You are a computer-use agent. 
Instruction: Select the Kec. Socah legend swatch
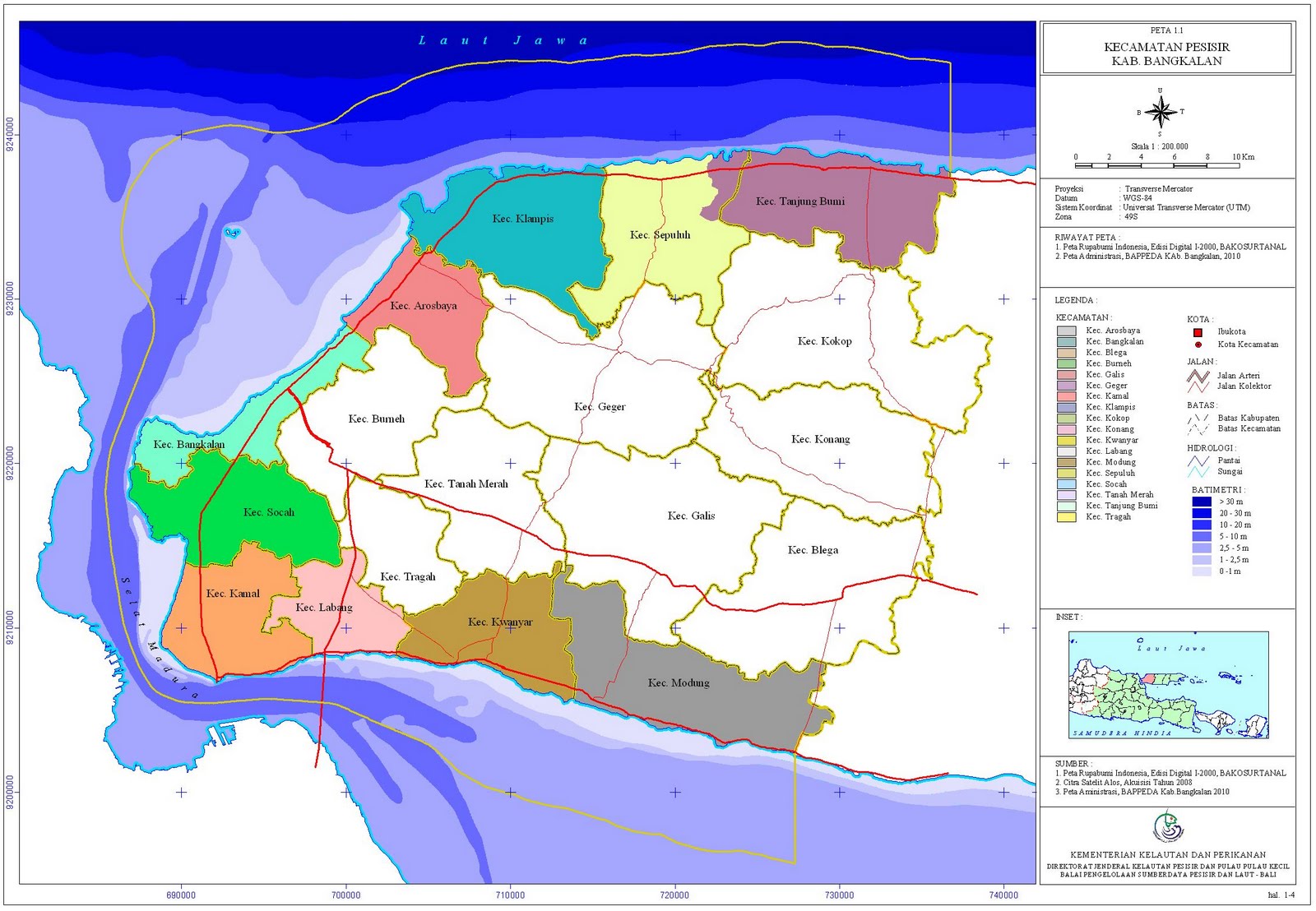click(1066, 484)
